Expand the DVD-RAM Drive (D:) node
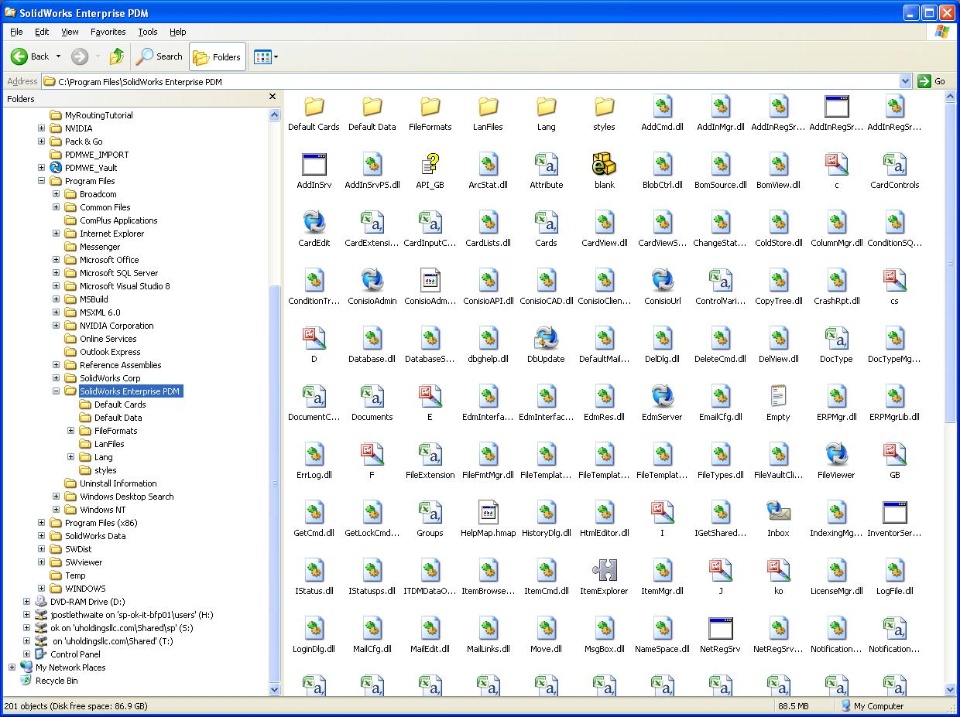 27,602
